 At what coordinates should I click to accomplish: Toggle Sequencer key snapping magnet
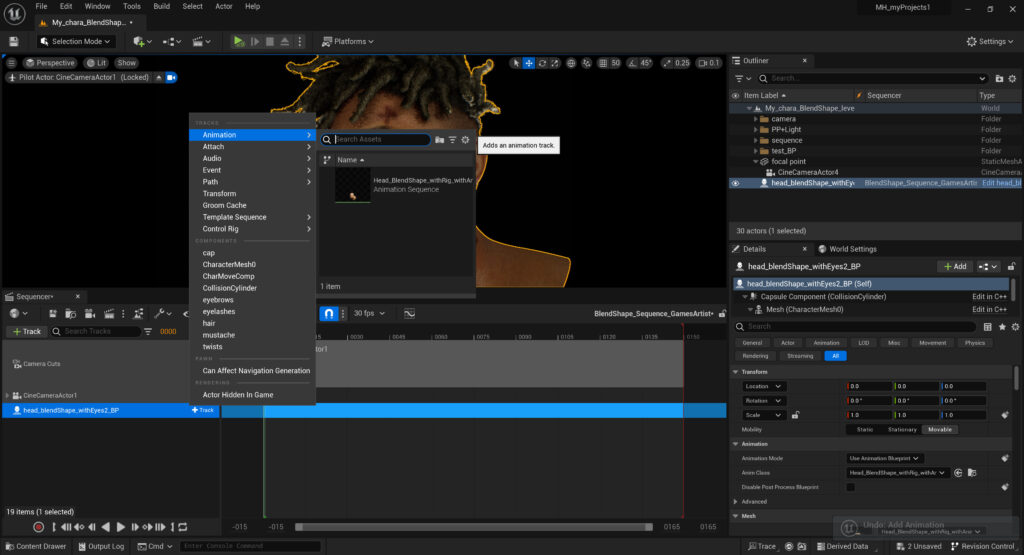click(330, 313)
